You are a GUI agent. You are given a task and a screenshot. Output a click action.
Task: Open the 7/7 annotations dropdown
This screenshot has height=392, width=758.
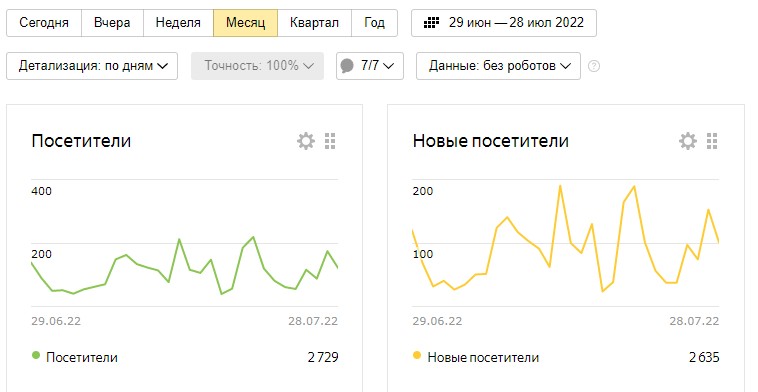370,66
